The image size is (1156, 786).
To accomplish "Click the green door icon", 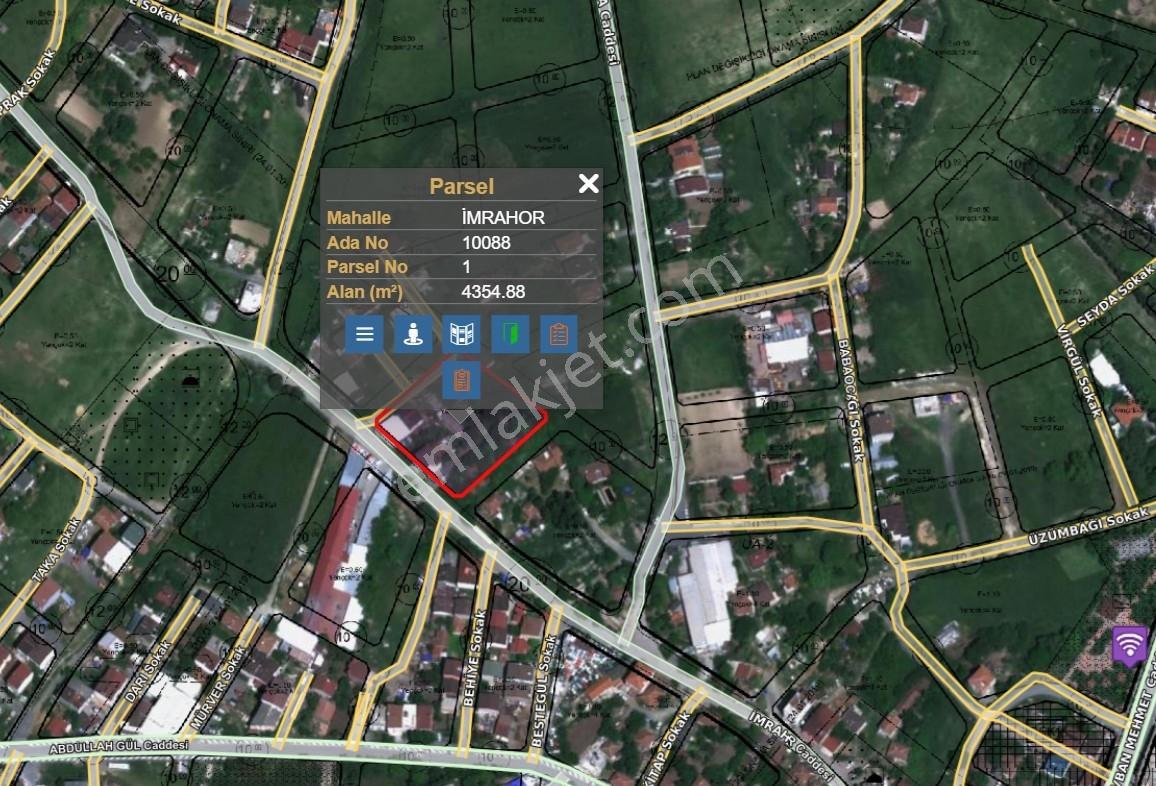I will [x=510, y=334].
